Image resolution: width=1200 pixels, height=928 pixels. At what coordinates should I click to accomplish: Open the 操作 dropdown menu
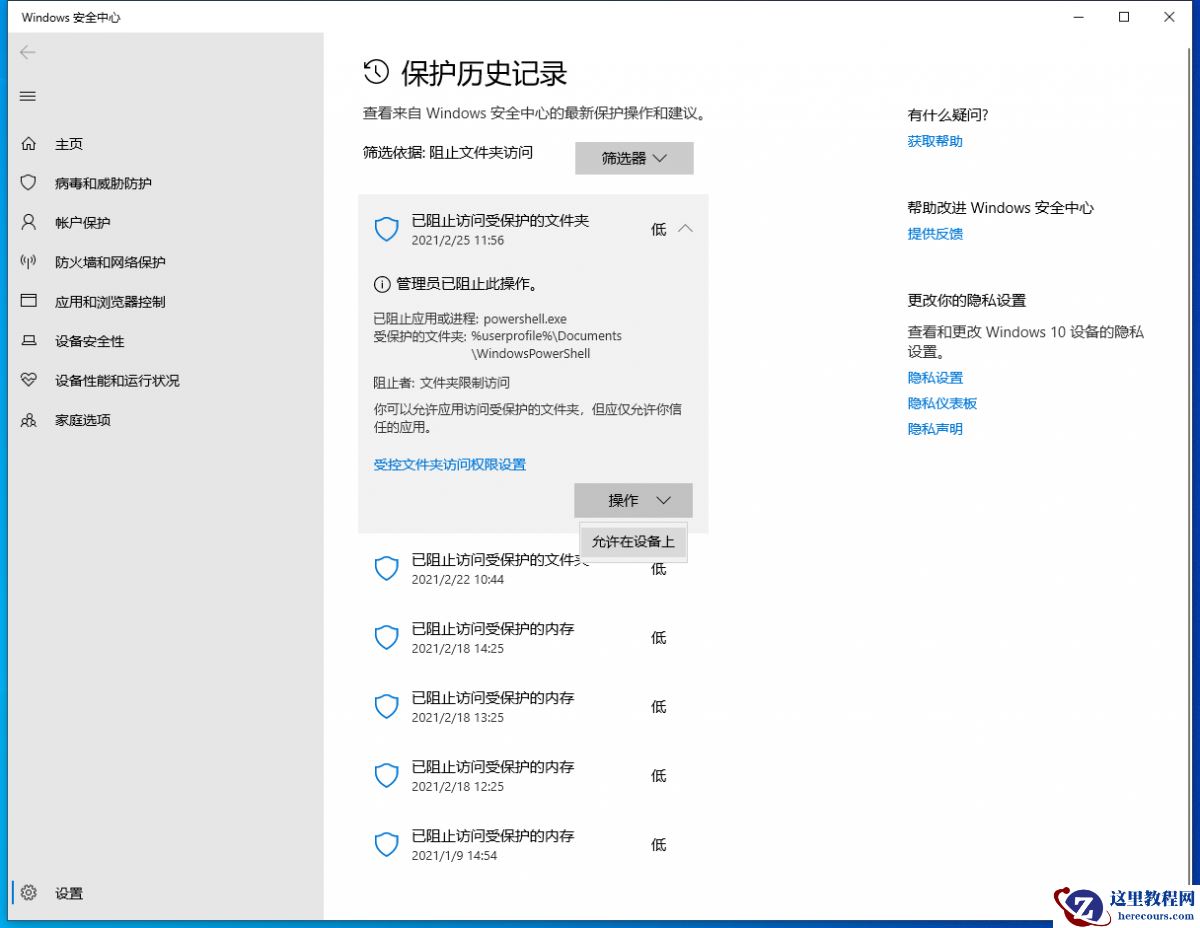click(x=633, y=500)
